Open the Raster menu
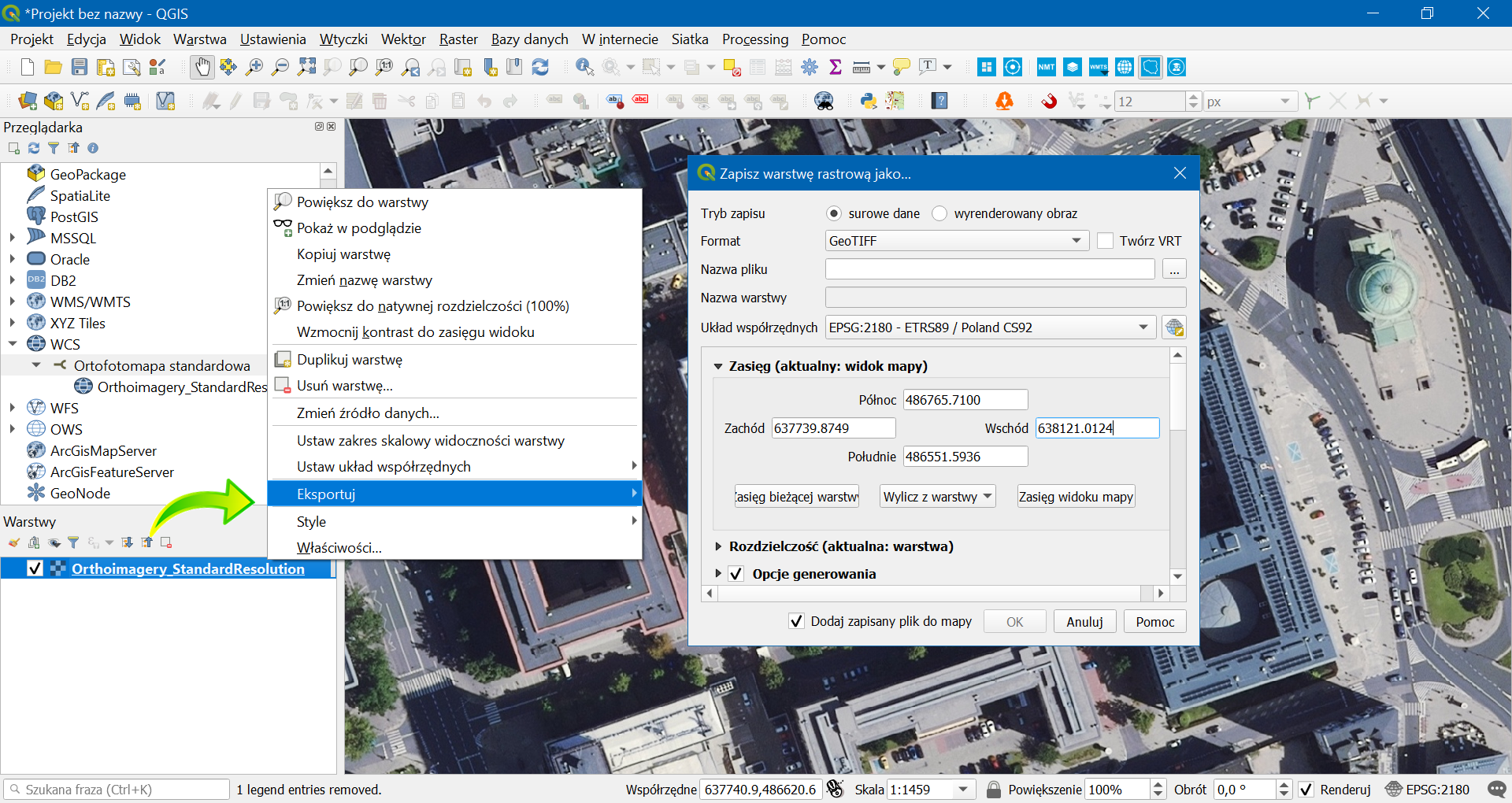The image size is (1512, 803). 458,39
